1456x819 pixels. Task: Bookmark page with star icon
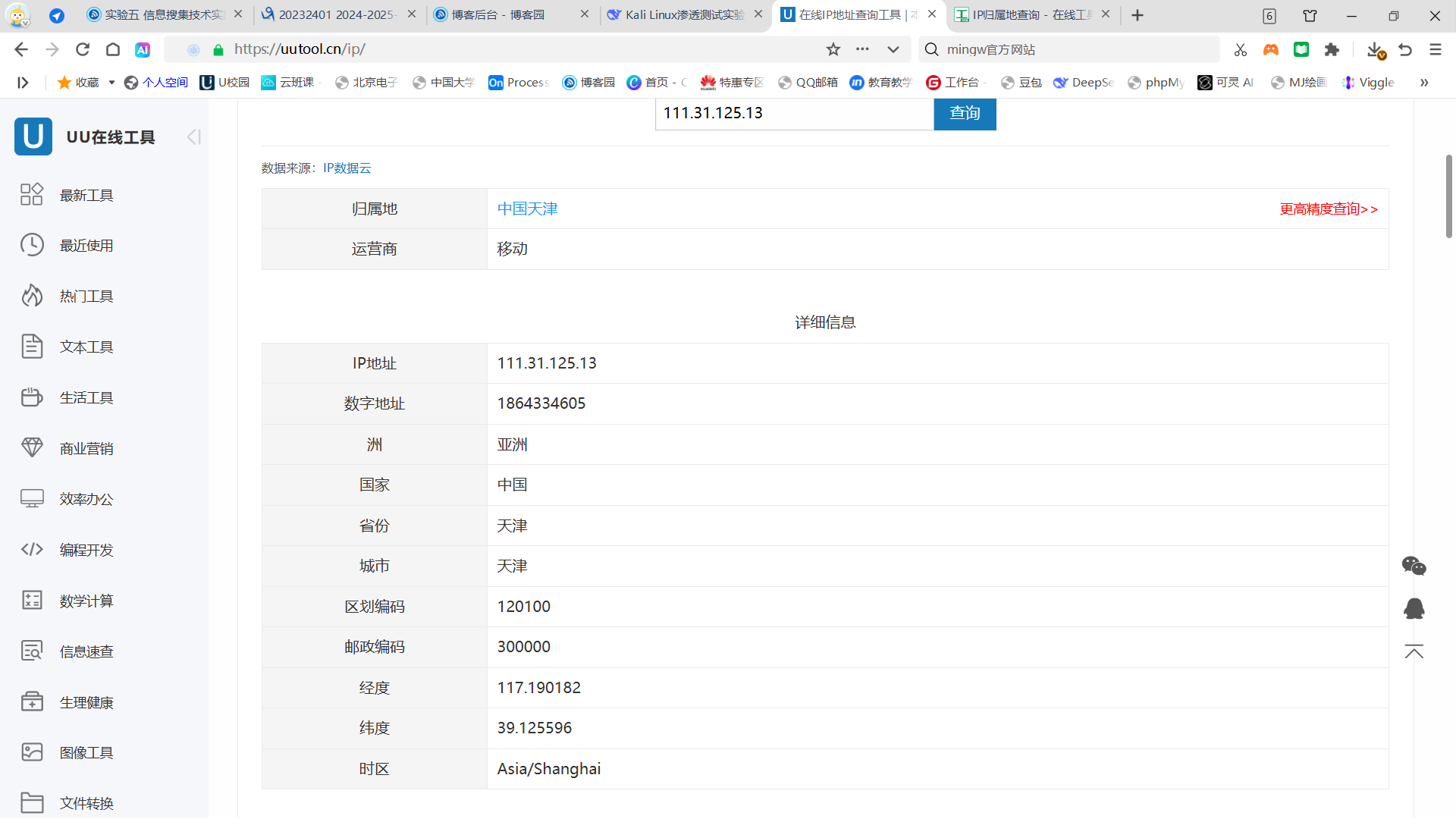pyautogui.click(x=833, y=49)
